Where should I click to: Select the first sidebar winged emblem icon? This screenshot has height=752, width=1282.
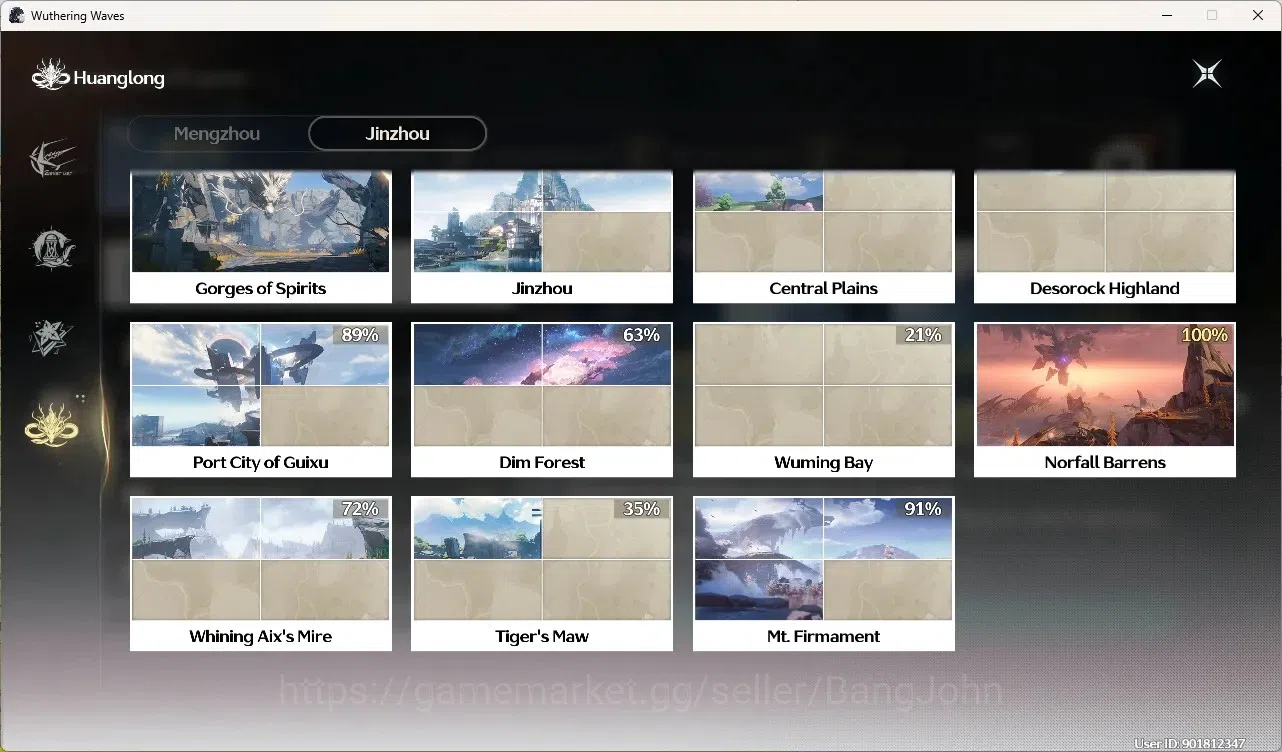52,160
